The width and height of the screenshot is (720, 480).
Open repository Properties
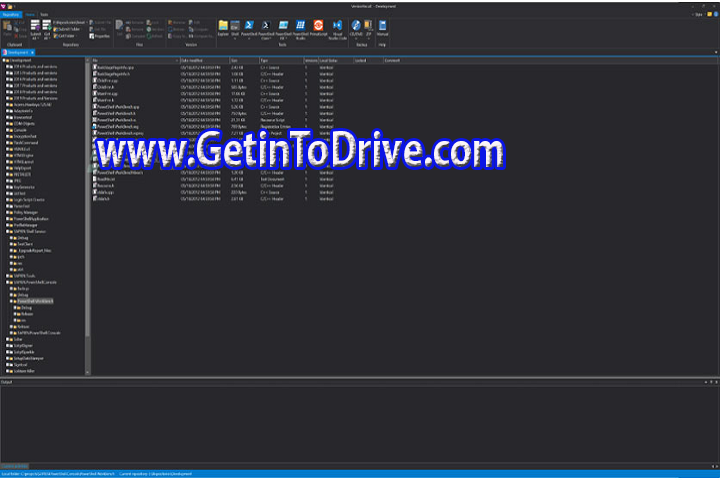point(99,36)
